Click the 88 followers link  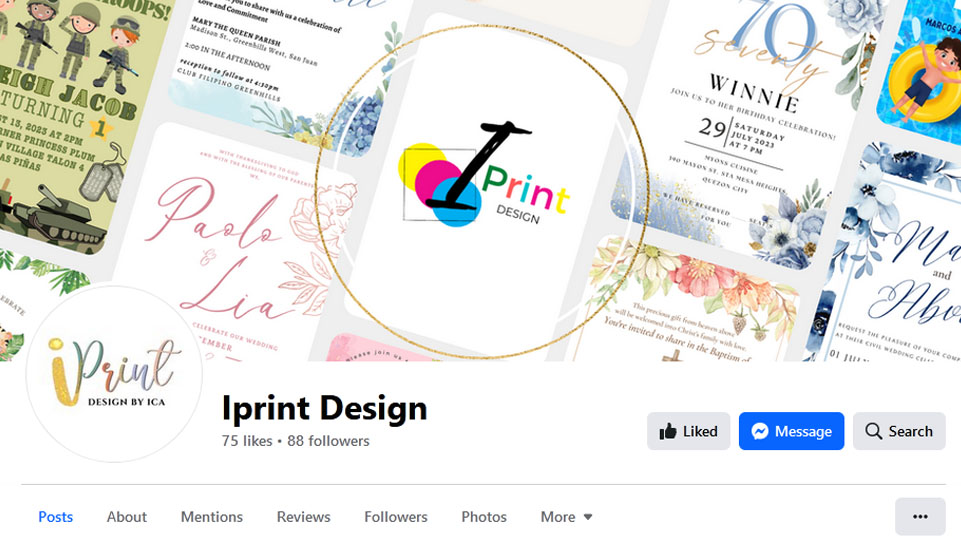pyautogui.click(x=329, y=441)
